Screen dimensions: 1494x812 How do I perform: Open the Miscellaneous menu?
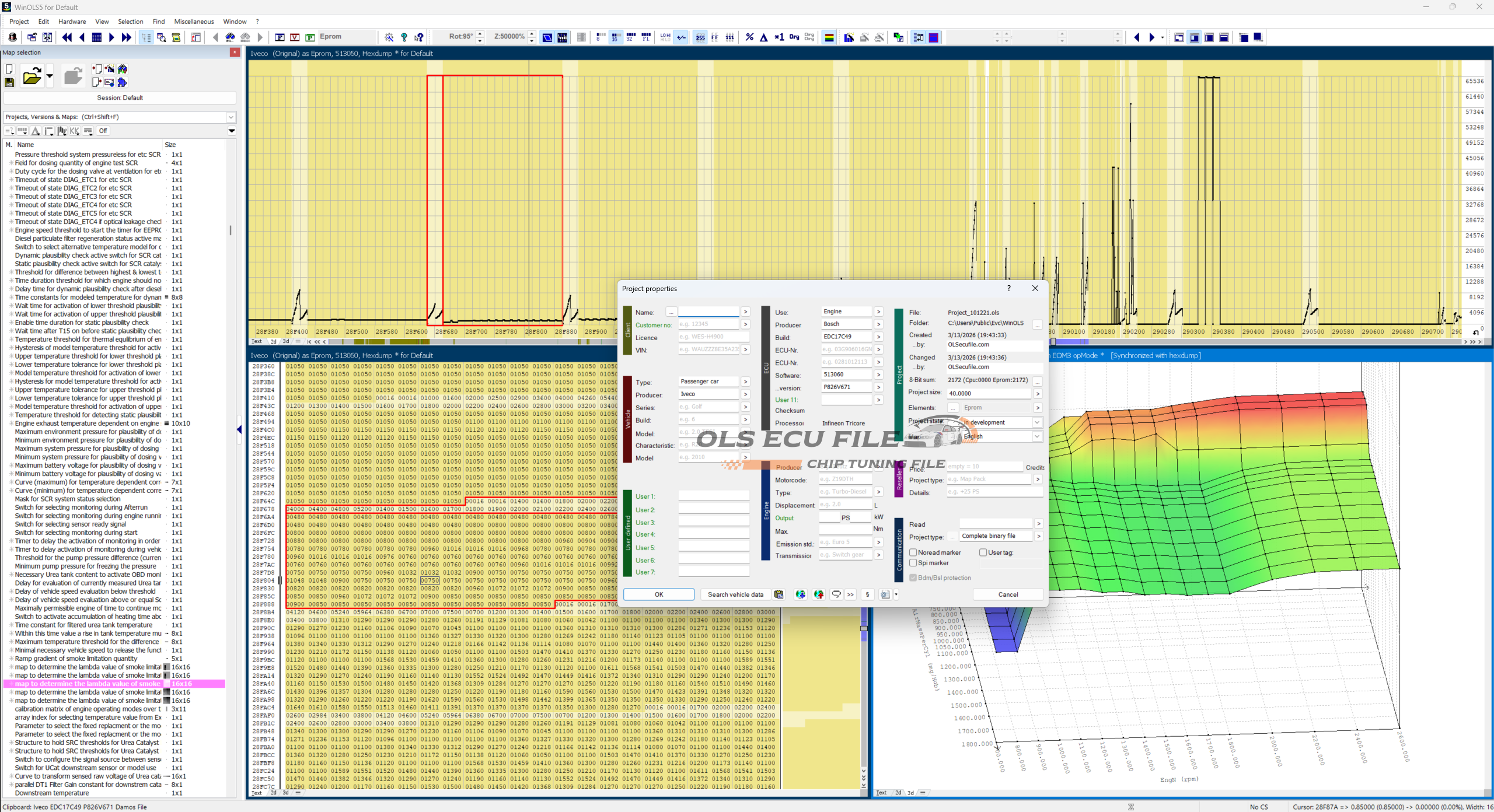[x=194, y=22]
